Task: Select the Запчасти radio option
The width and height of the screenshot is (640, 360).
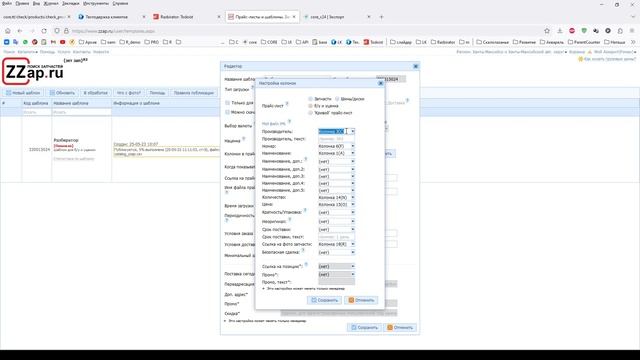Action: coord(311,99)
